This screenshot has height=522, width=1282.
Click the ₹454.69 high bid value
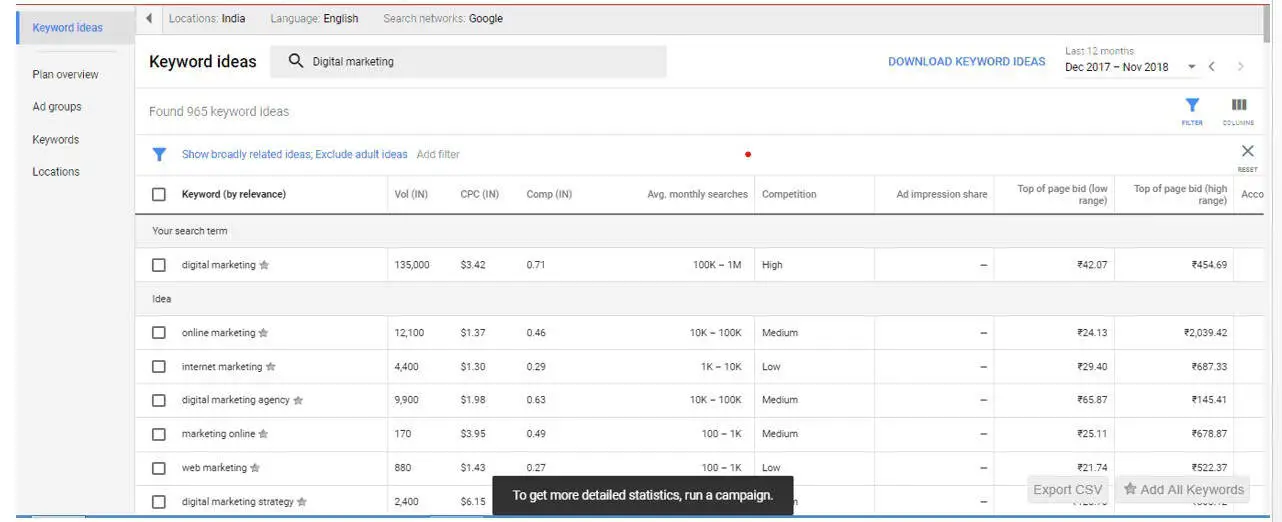click(x=1209, y=265)
